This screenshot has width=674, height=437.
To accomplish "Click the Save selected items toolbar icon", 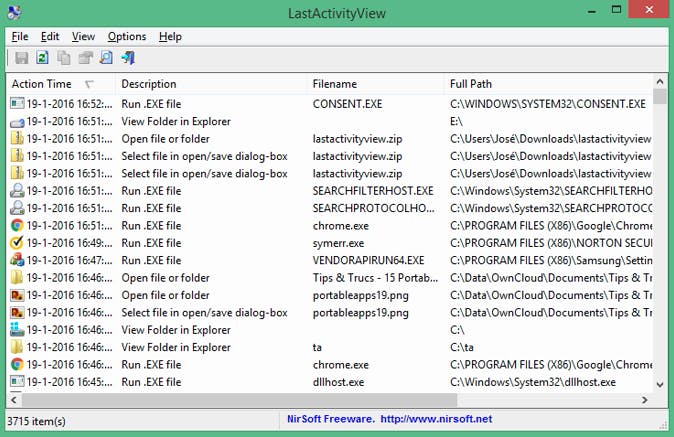I will (21, 58).
